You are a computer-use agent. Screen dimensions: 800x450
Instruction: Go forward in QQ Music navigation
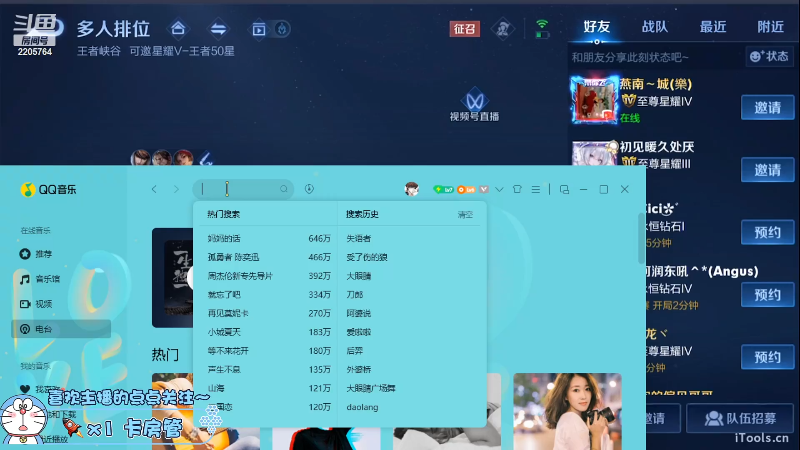coord(177,189)
